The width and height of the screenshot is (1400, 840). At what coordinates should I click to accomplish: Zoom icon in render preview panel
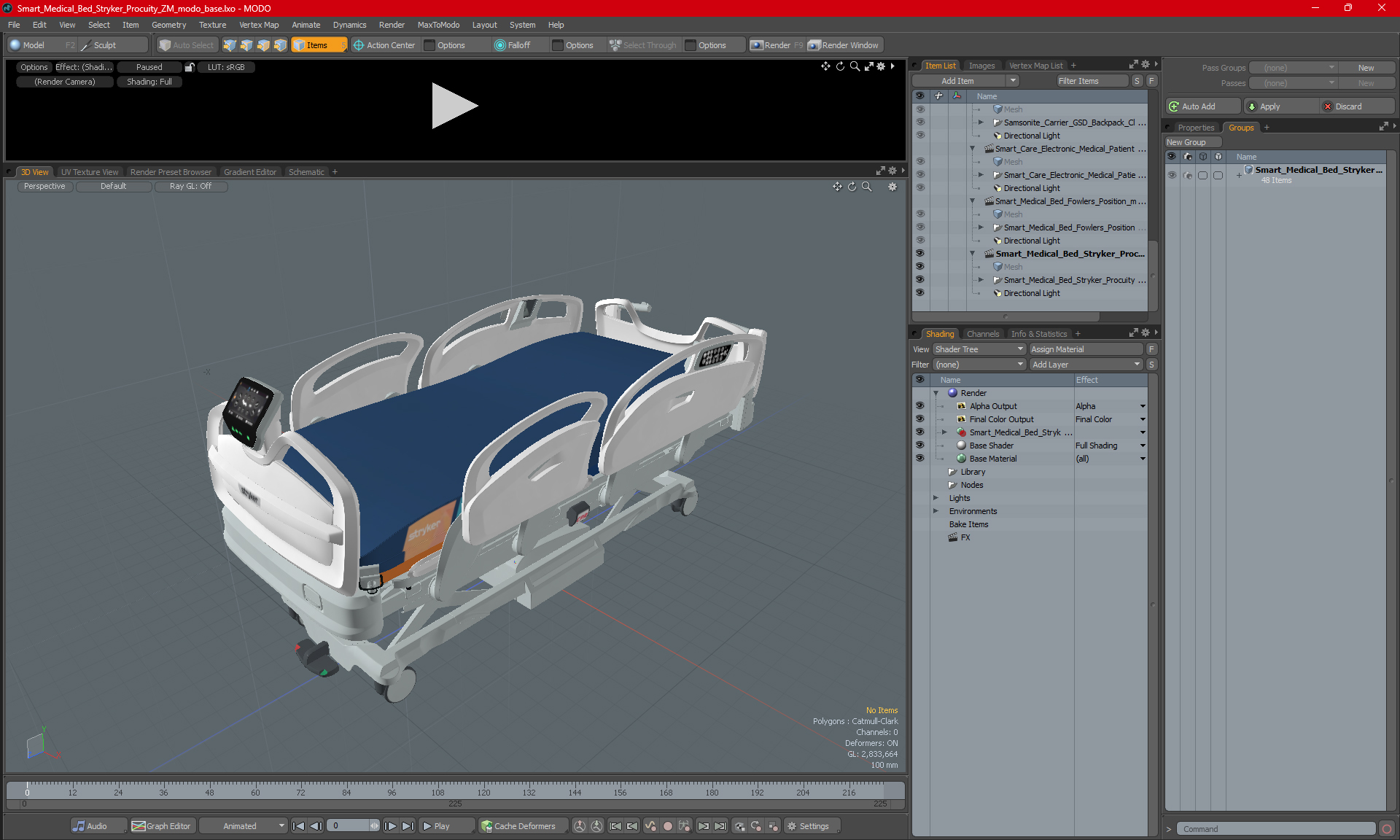[855, 66]
